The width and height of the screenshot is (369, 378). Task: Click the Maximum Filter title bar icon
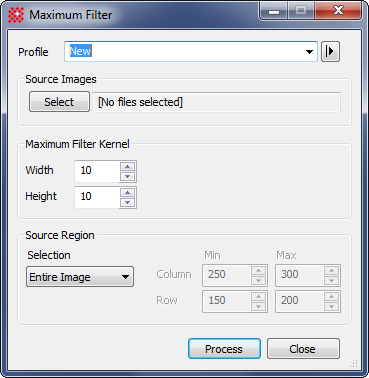16,15
